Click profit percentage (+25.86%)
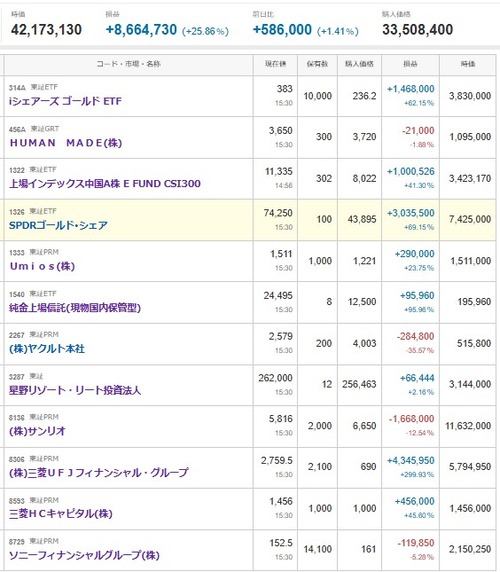500x572 pixels. (205, 31)
